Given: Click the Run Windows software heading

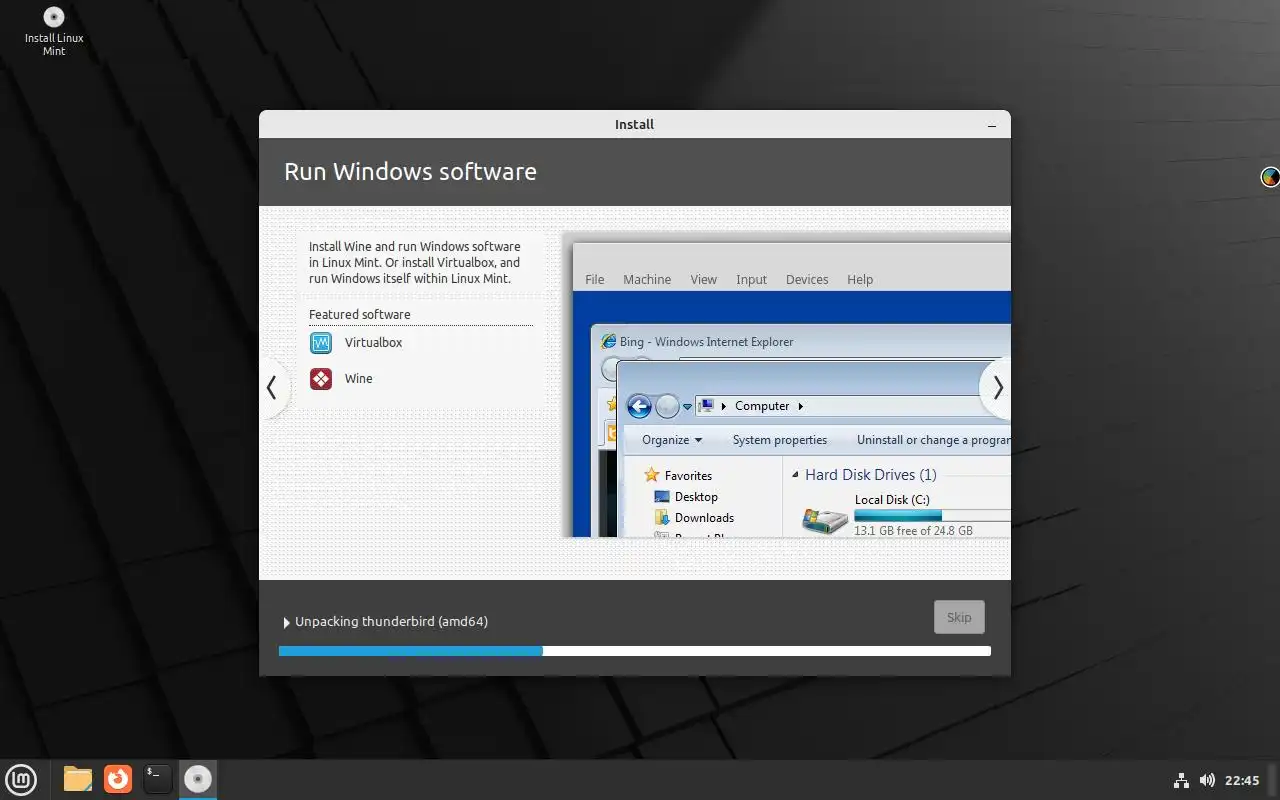Looking at the screenshot, I should click(410, 172).
